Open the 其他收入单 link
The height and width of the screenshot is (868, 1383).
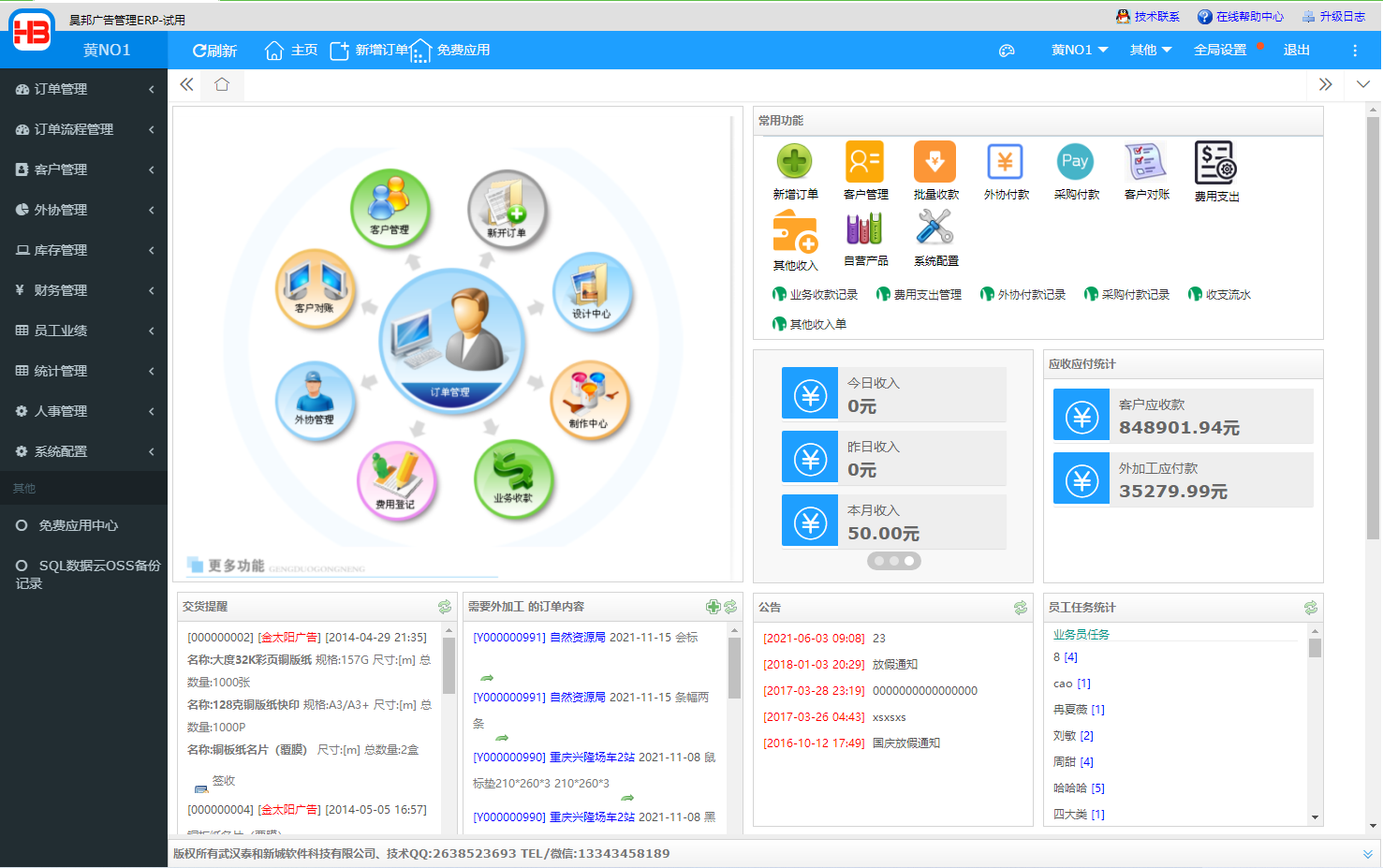tap(809, 325)
